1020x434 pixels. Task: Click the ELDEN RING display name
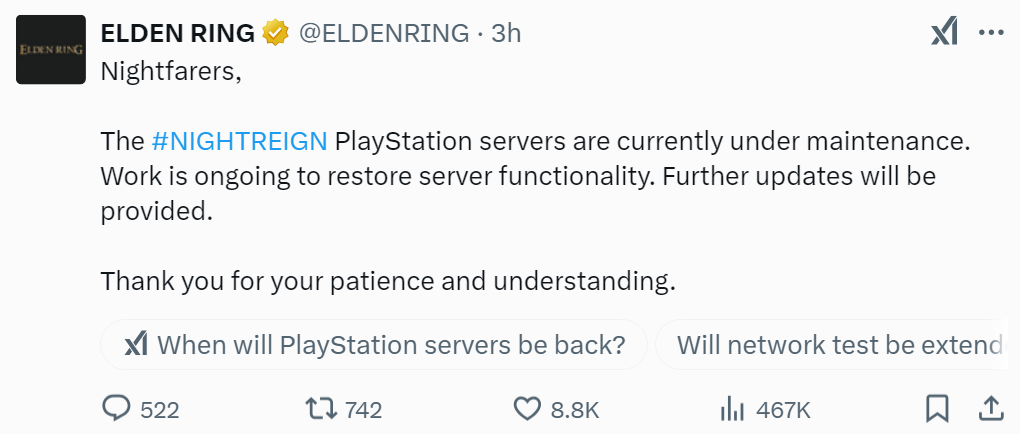click(x=177, y=33)
